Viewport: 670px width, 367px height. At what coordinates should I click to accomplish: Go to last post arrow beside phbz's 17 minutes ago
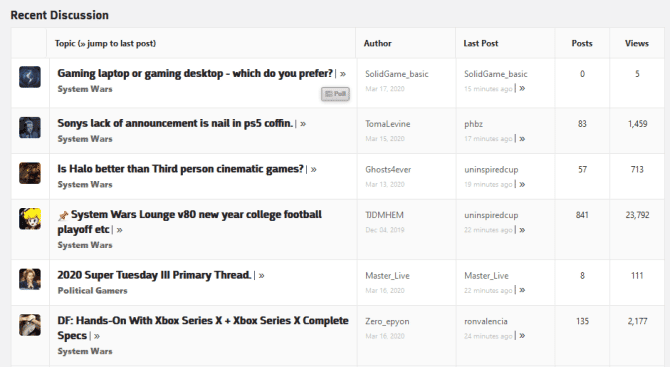click(522, 138)
